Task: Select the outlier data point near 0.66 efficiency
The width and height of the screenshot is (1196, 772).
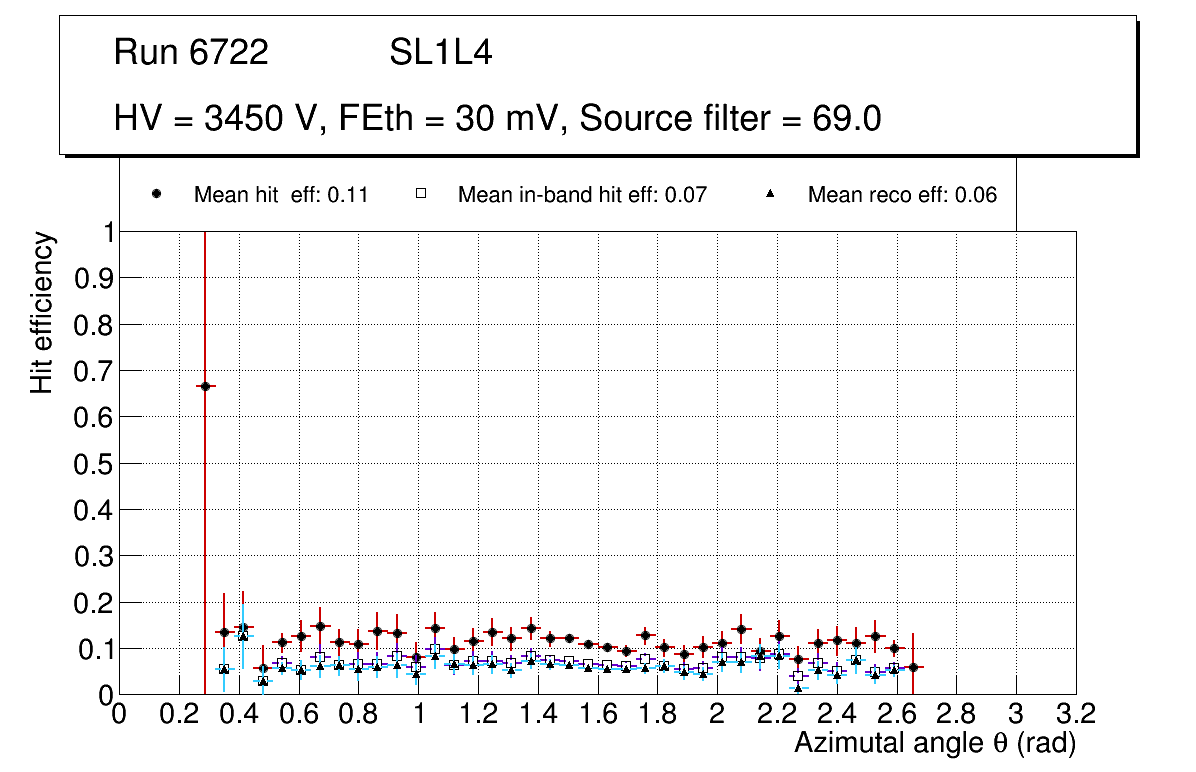Action: (x=205, y=386)
